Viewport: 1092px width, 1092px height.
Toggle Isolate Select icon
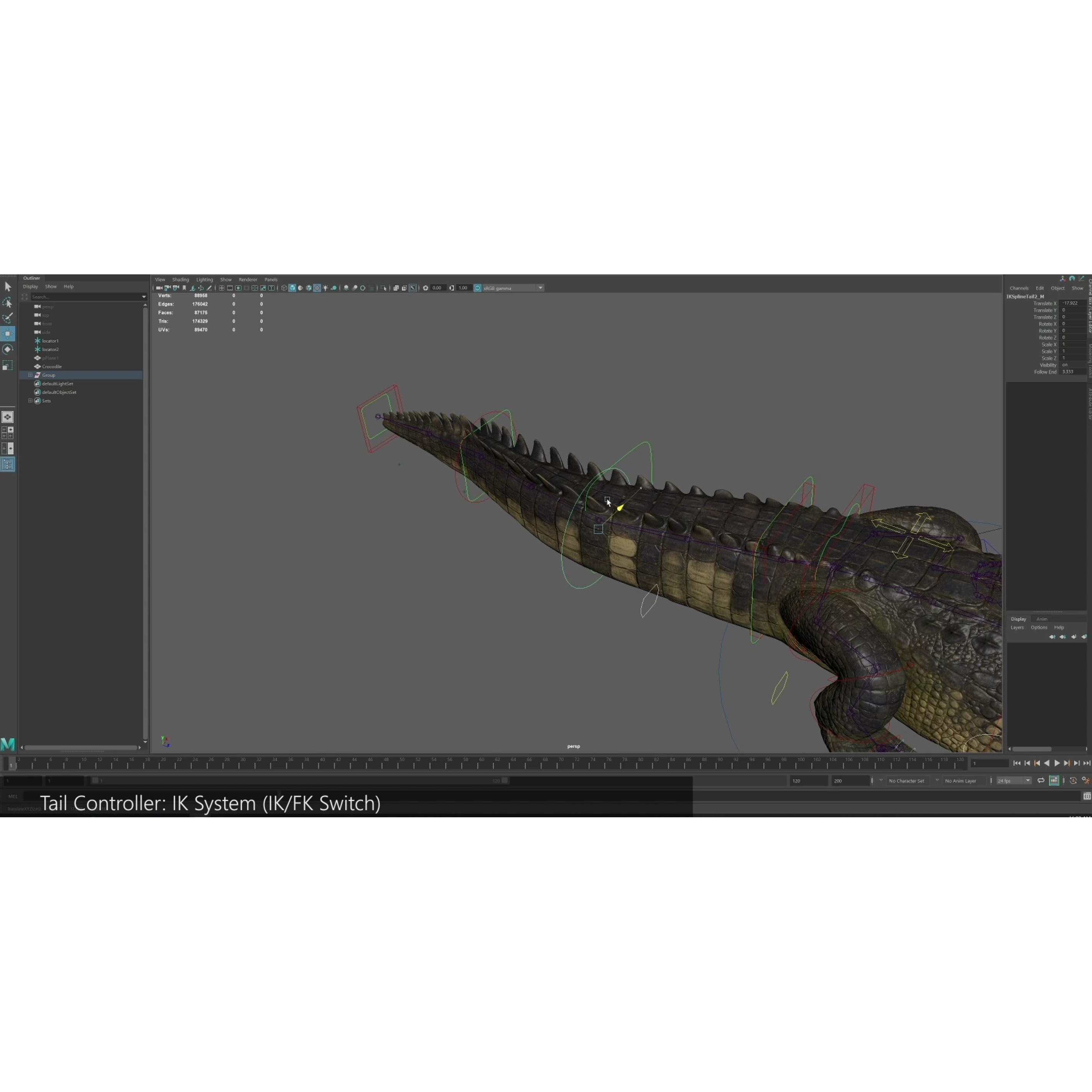point(384,288)
